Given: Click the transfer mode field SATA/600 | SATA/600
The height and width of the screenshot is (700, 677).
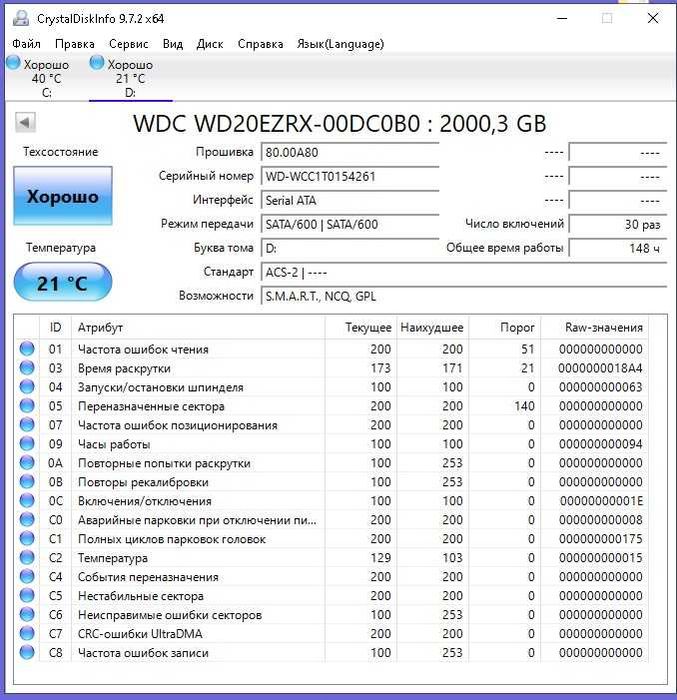Looking at the screenshot, I should tap(350, 224).
